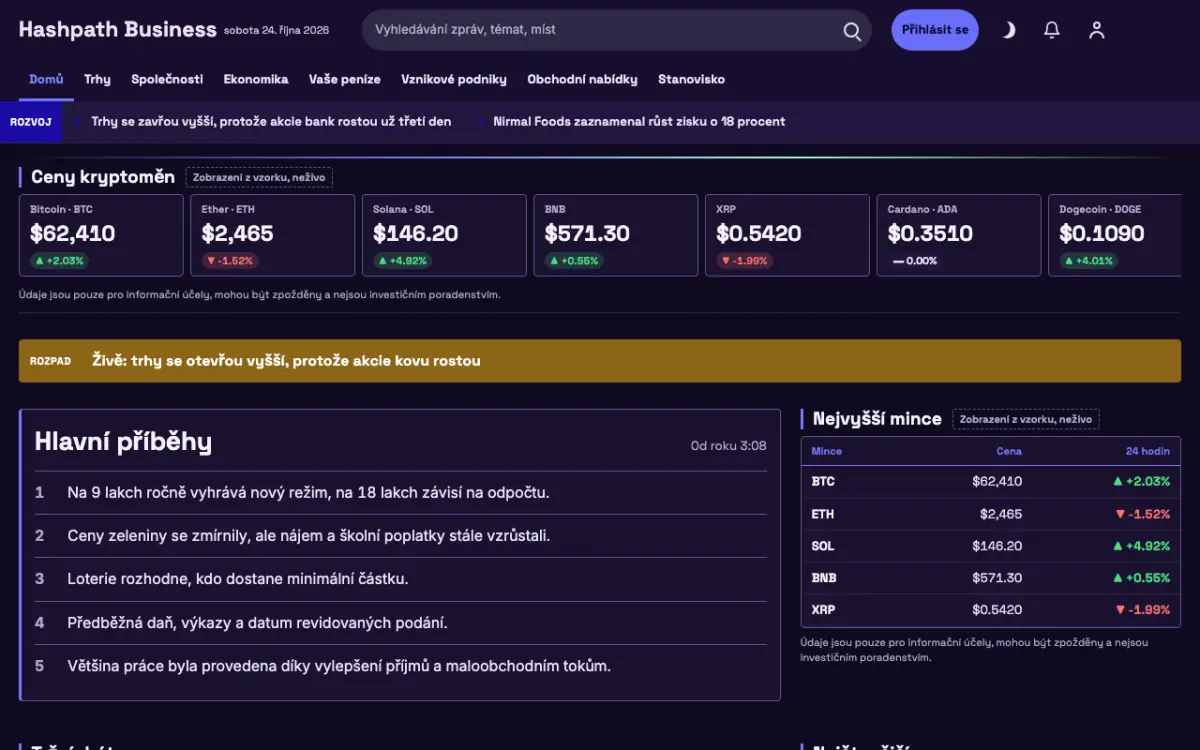
Task: Open the user profile icon
Action: 1097,30
